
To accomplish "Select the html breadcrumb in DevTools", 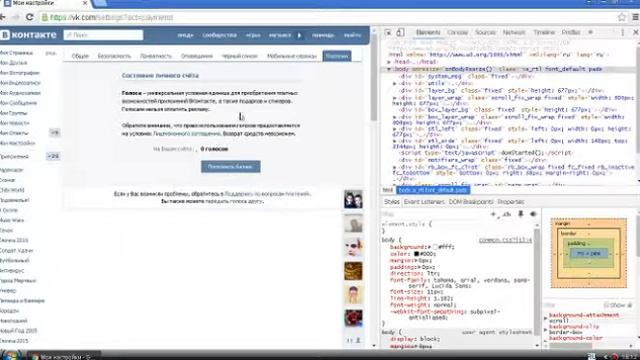I will (388, 190).
